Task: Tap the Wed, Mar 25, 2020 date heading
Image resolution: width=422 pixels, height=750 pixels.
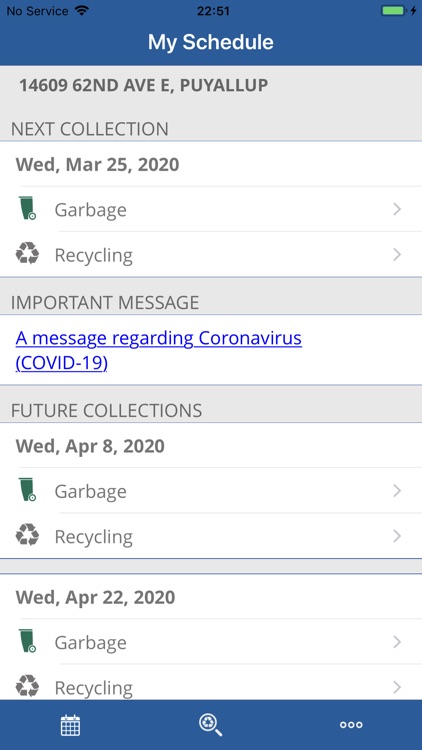Action: coord(98,165)
